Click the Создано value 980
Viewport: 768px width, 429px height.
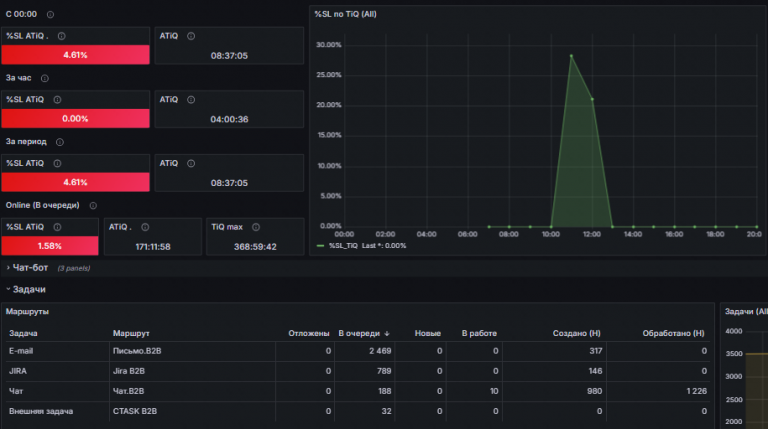pyautogui.click(x=595, y=391)
